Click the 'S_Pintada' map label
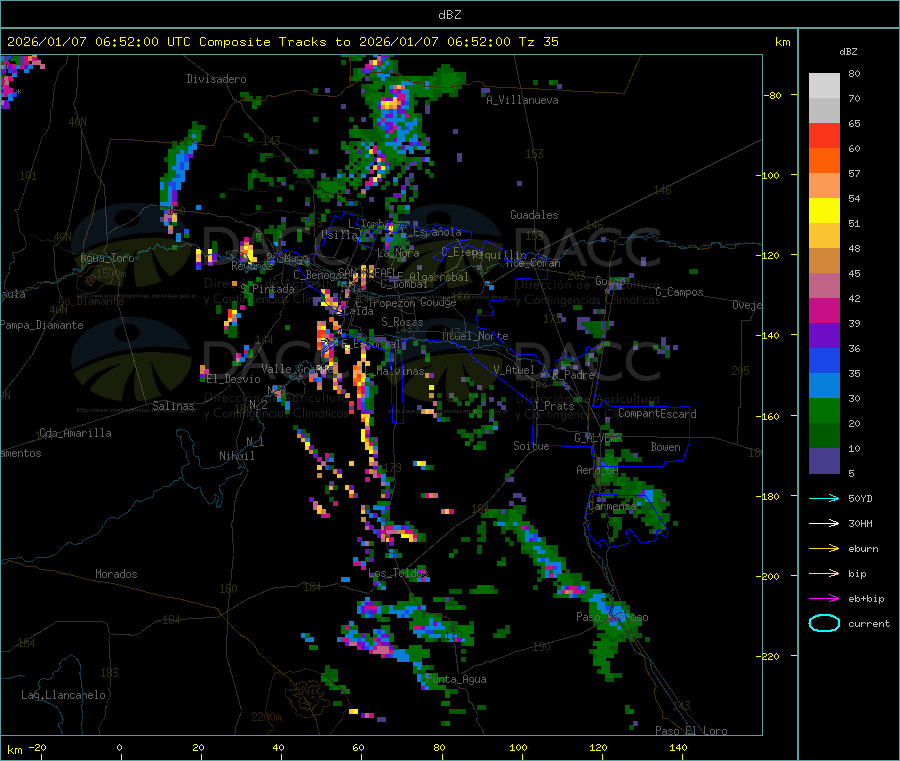Image resolution: width=900 pixels, height=761 pixels. coord(267,289)
